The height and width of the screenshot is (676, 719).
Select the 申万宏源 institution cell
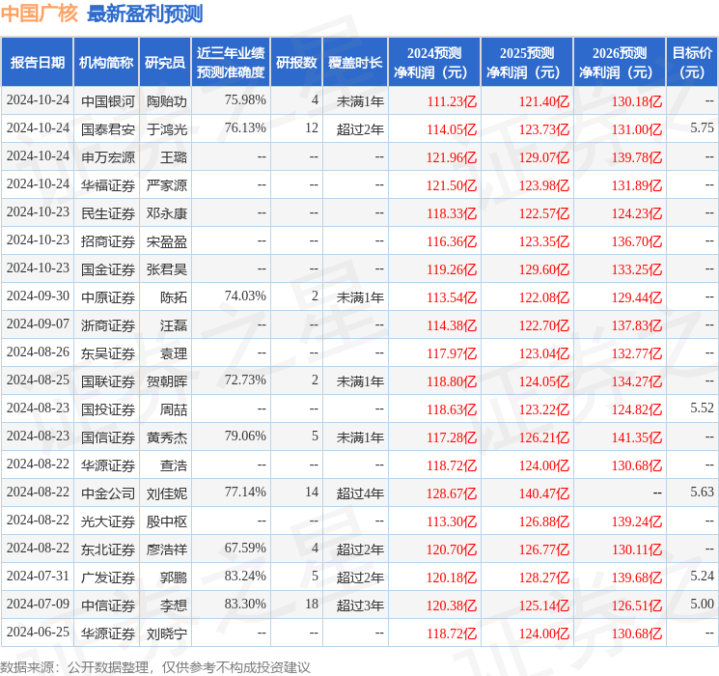(108, 157)
